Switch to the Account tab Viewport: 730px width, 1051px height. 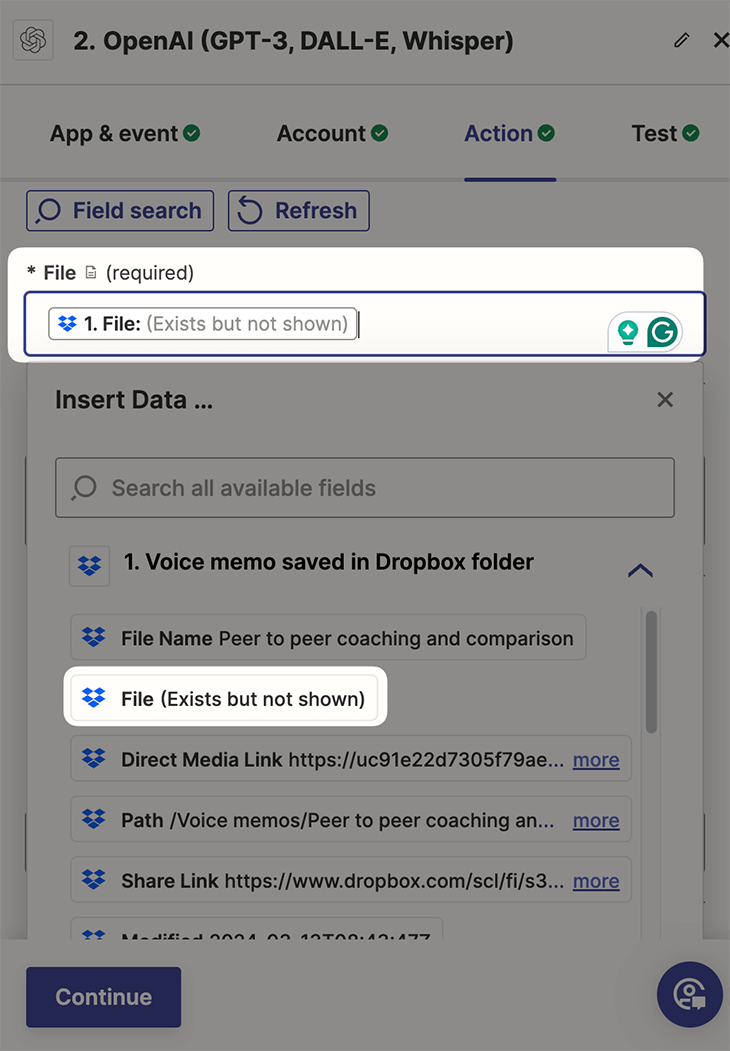click(332, 133)
